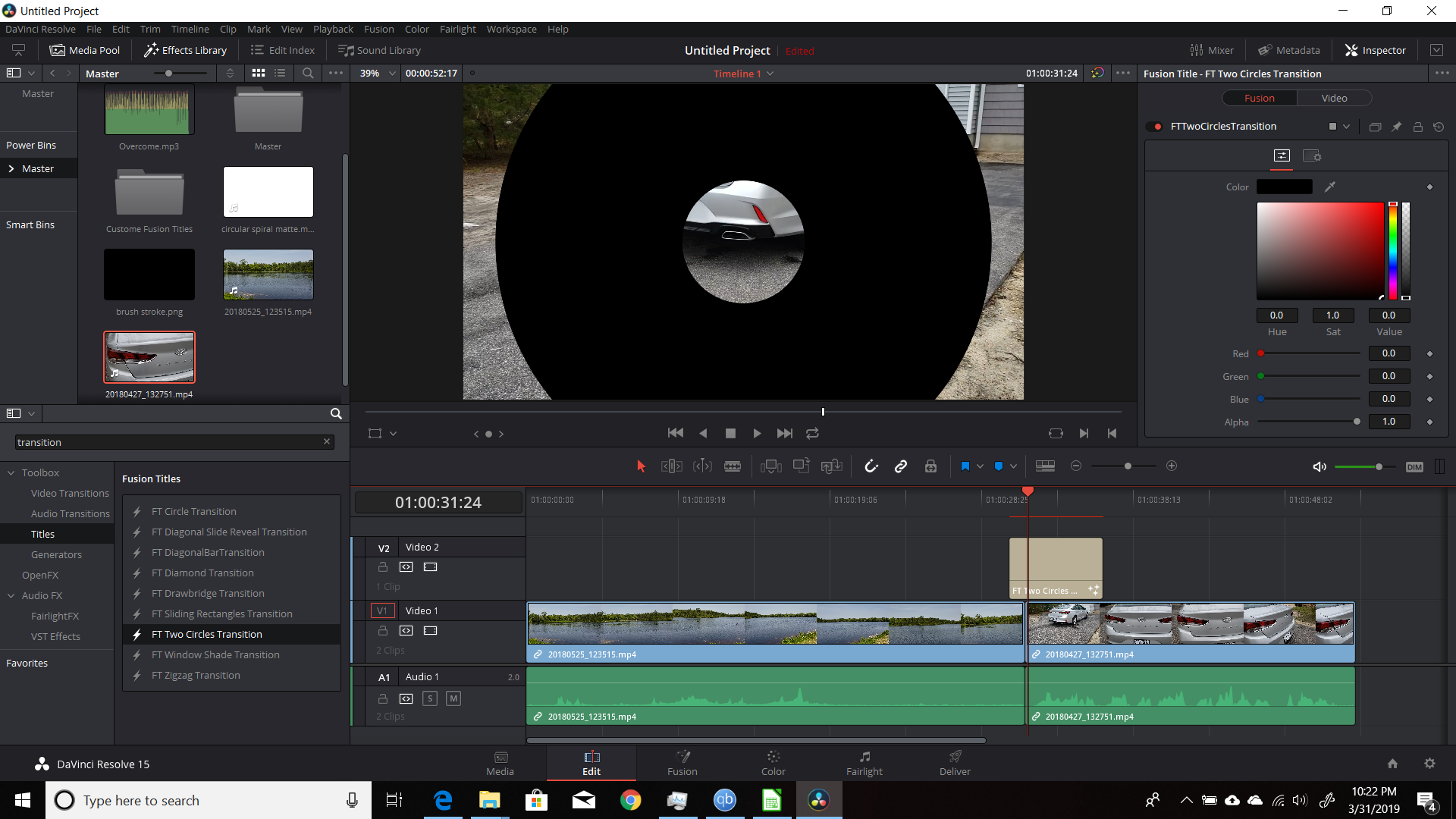Viewport: 1456px width, 819px height.
Task: Pick color with the eyedropper icon
Action: (x=1330, y=187)
